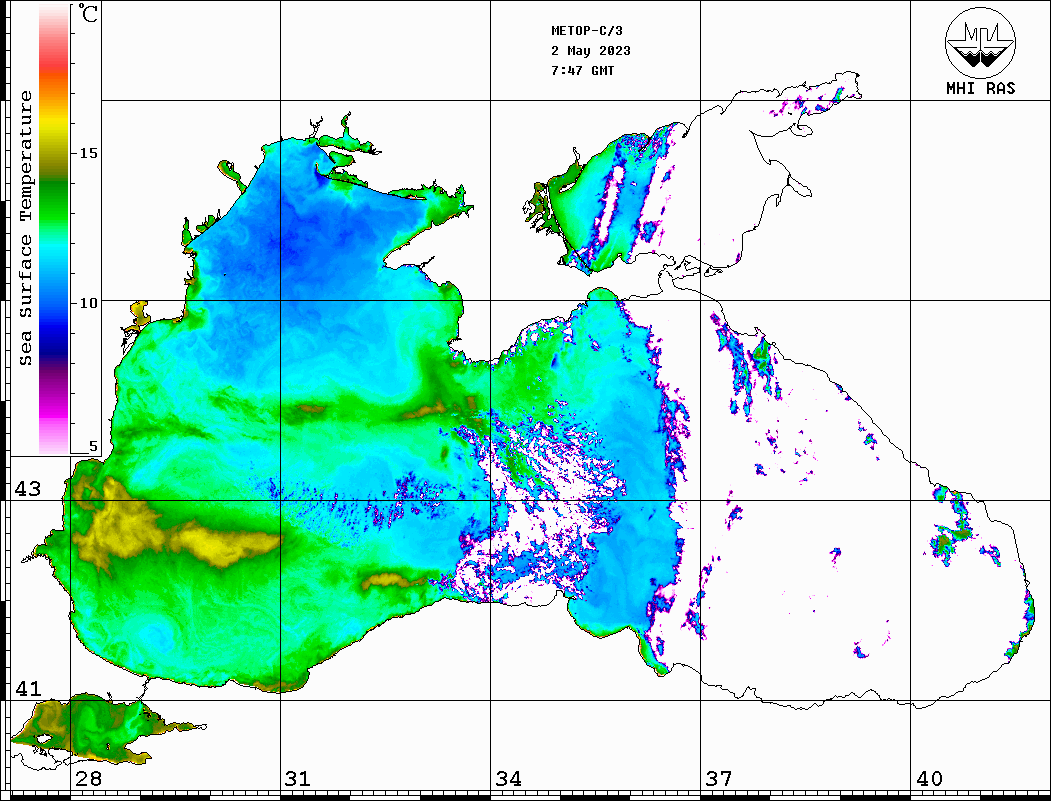Click the '2 May 2023' date text

tap(591, 51)
